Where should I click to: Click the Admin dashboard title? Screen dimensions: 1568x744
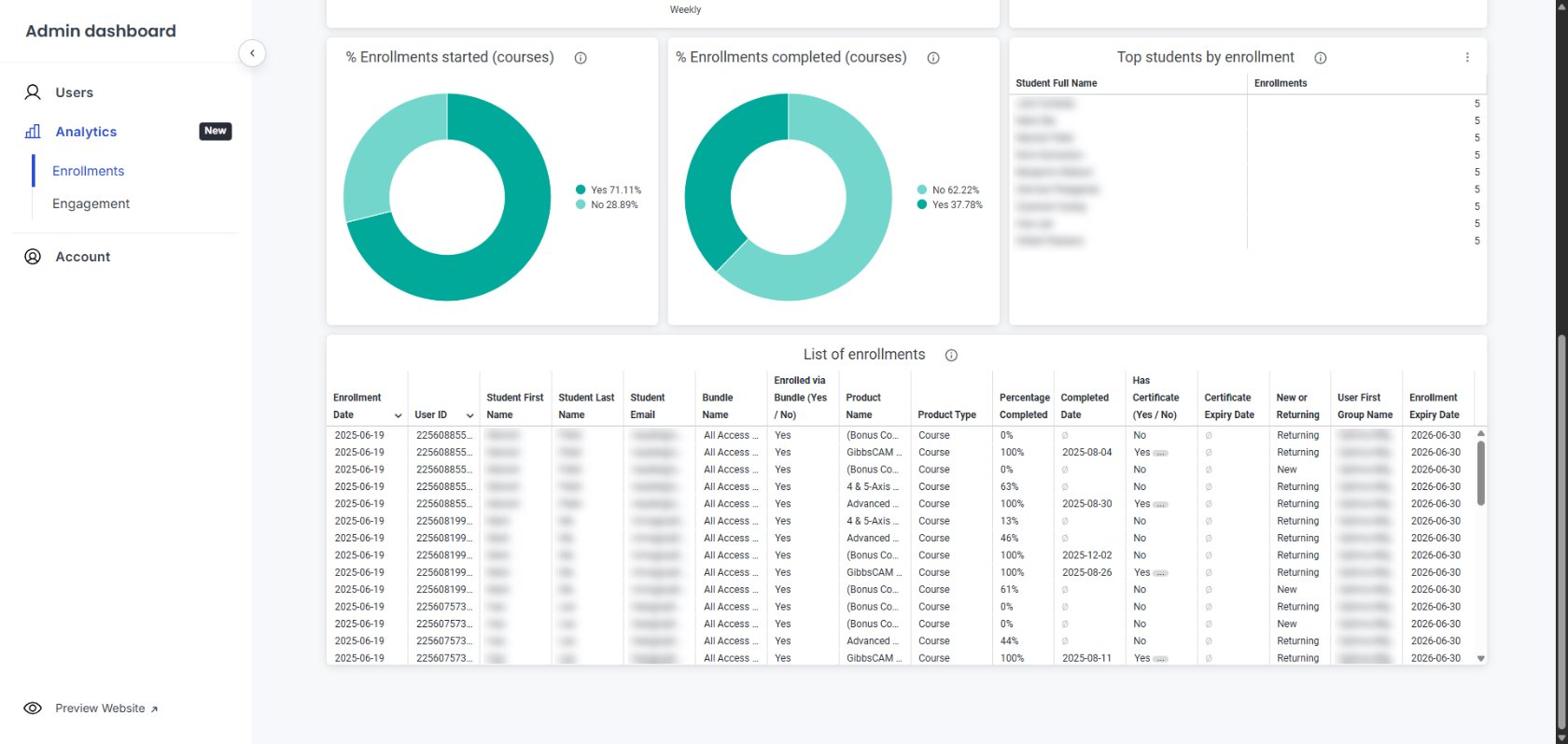(101, 31)
